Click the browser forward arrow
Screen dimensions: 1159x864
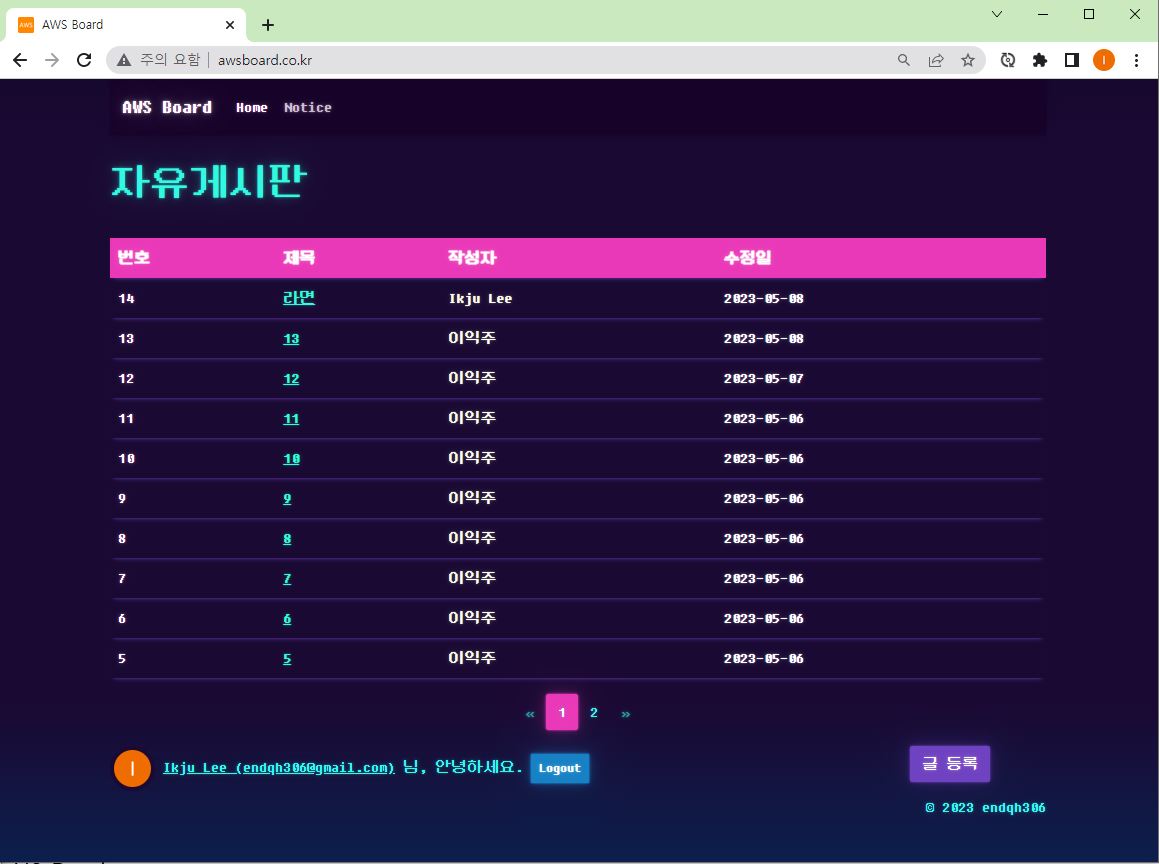pos(52,61)
